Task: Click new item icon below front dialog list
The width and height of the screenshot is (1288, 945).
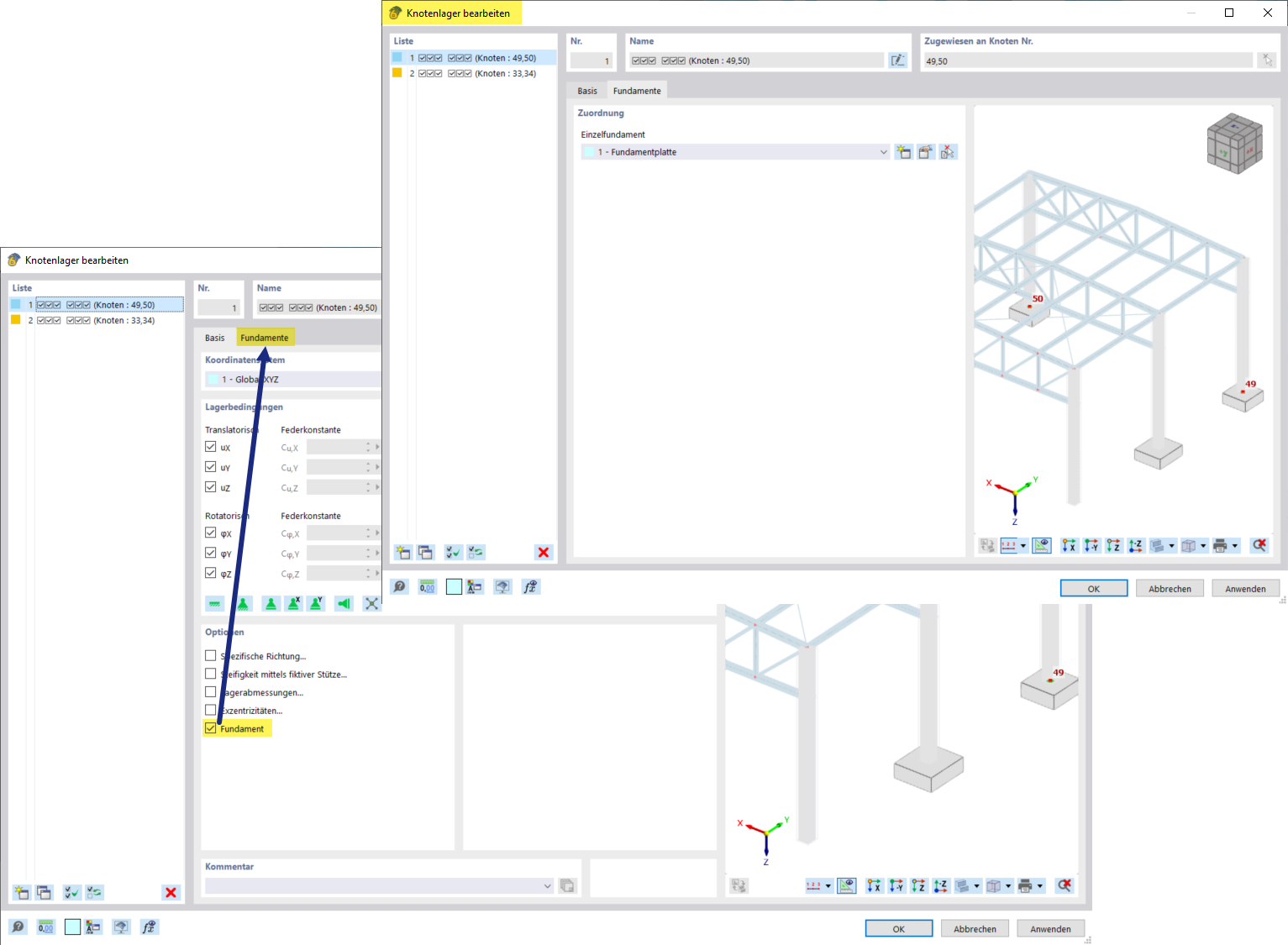Action: click(x=403, y=553)
